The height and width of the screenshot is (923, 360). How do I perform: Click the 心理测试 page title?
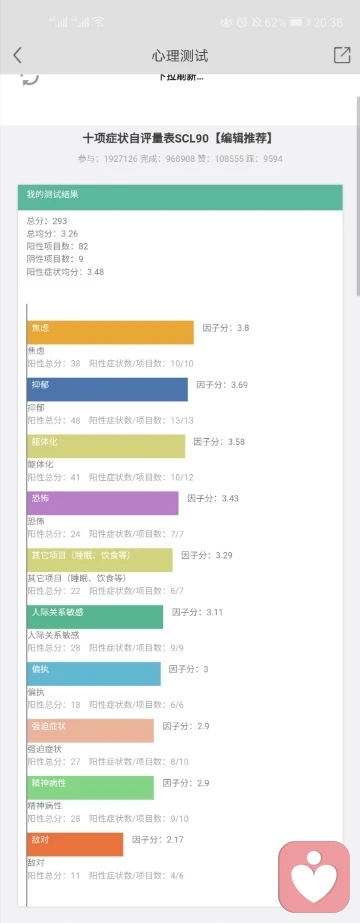click(180, 56)
